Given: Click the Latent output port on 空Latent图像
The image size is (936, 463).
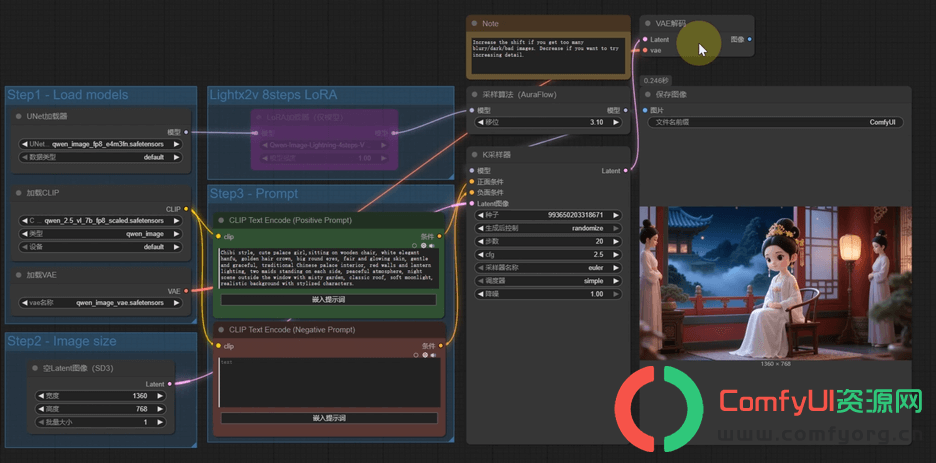Looking at the screenshot, I should [170, 384].
